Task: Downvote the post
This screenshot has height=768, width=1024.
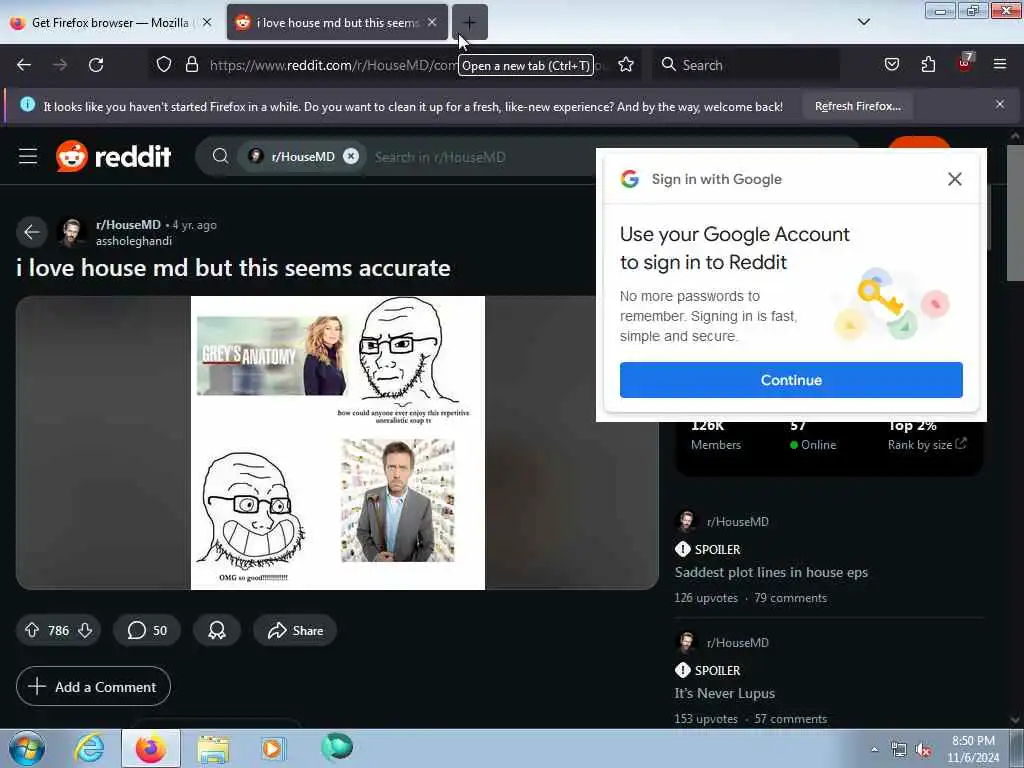Action: tap(85, 630)
